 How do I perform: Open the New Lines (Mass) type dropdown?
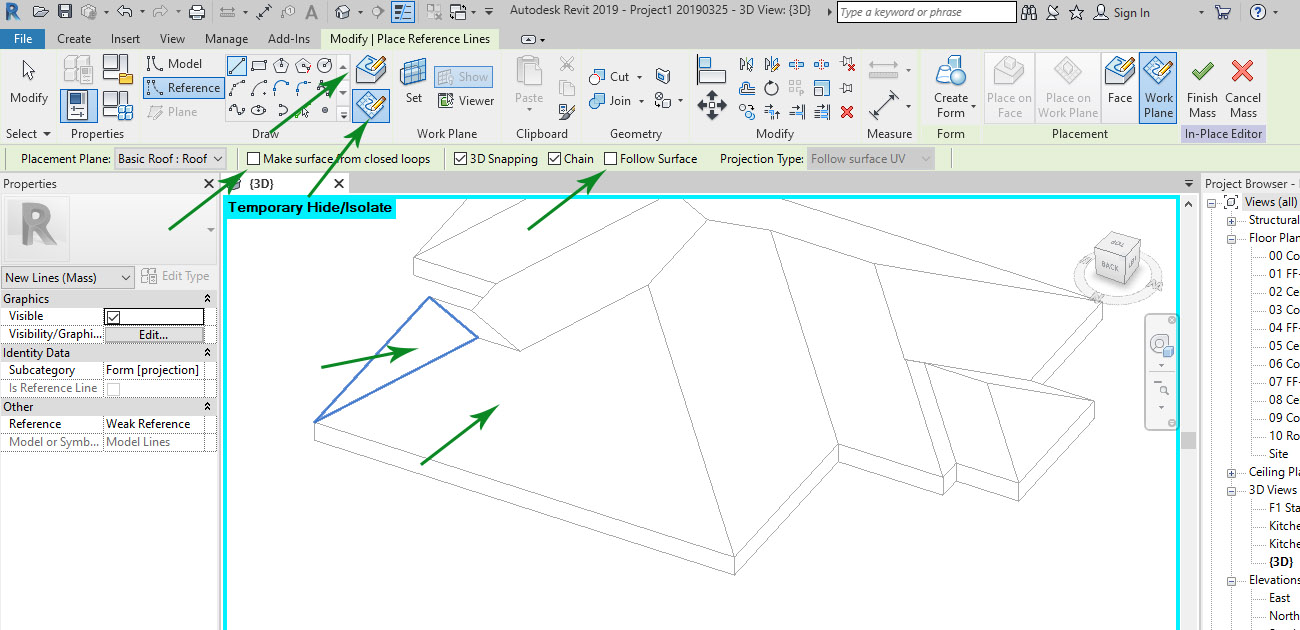click(x=68, y=277)
